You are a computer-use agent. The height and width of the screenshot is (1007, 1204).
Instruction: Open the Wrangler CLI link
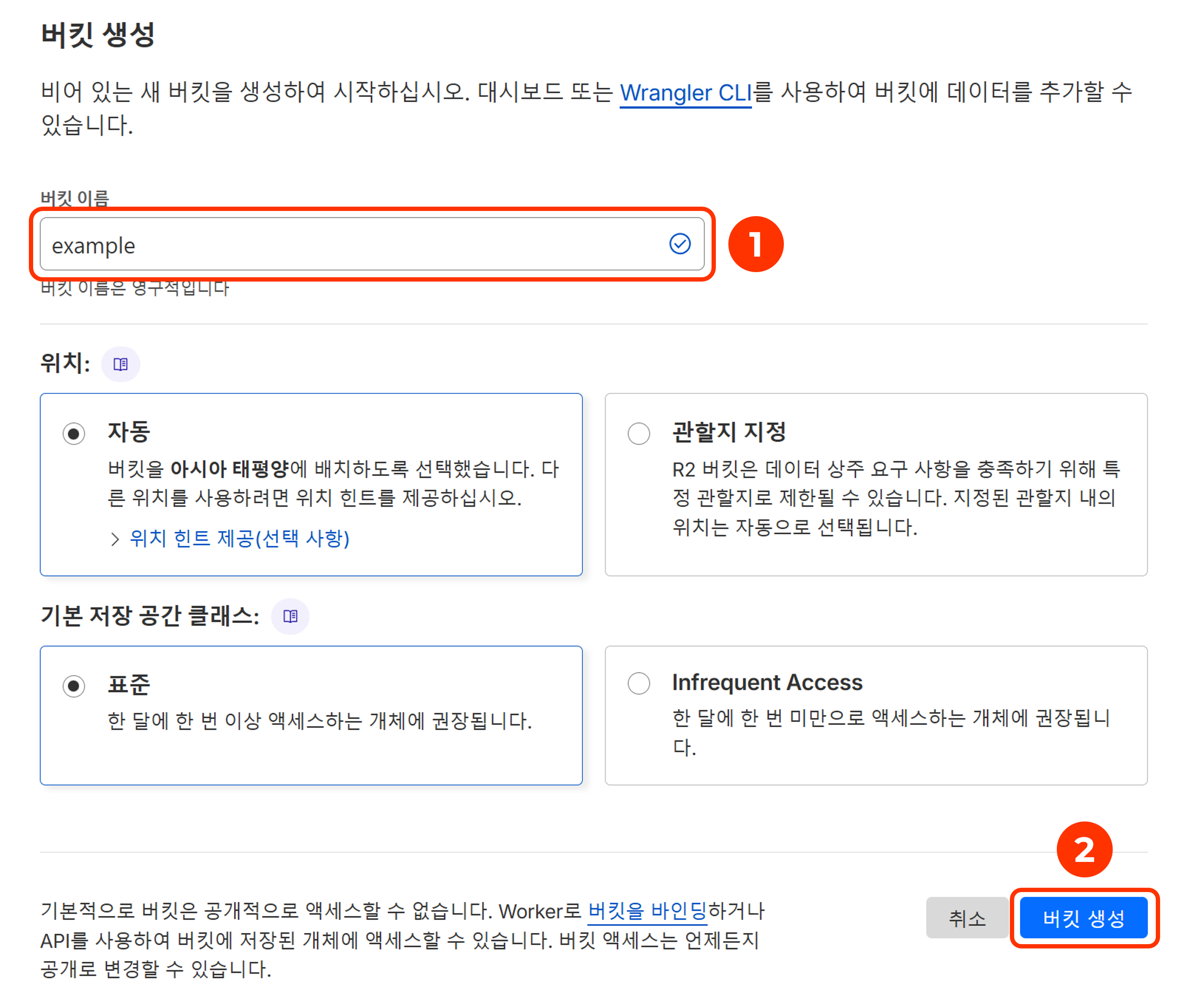click(685, 92)
